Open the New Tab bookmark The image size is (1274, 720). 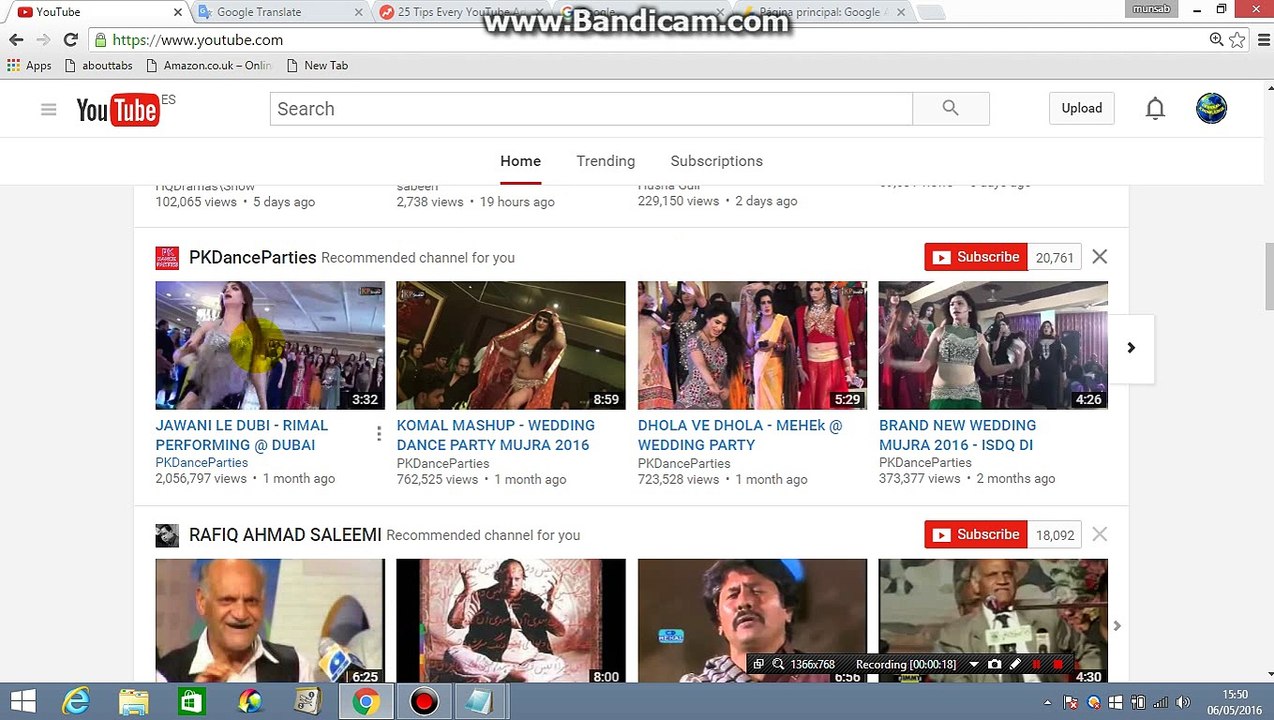(x=317, y=65)
